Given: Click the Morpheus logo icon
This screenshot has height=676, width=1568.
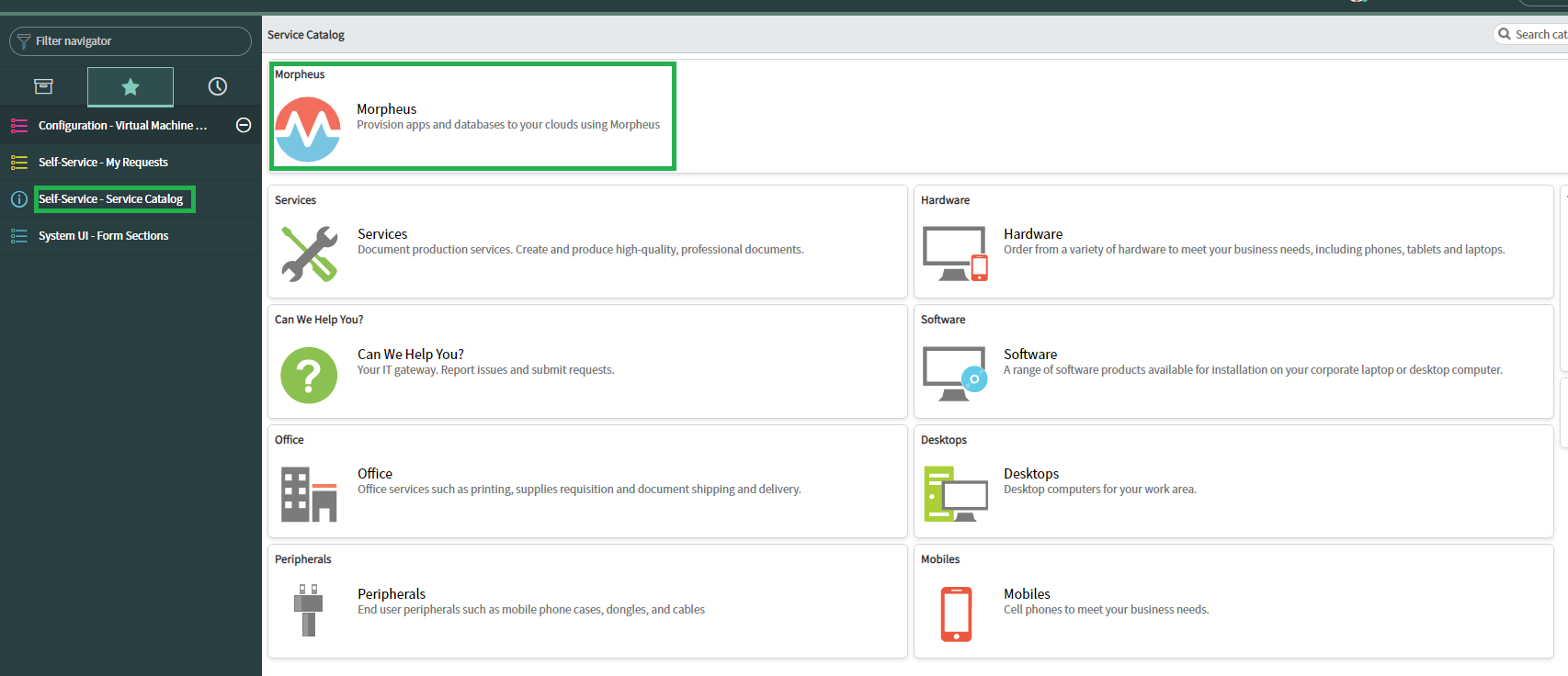Looking at the screenshot, I should click(x=308, y=130).
